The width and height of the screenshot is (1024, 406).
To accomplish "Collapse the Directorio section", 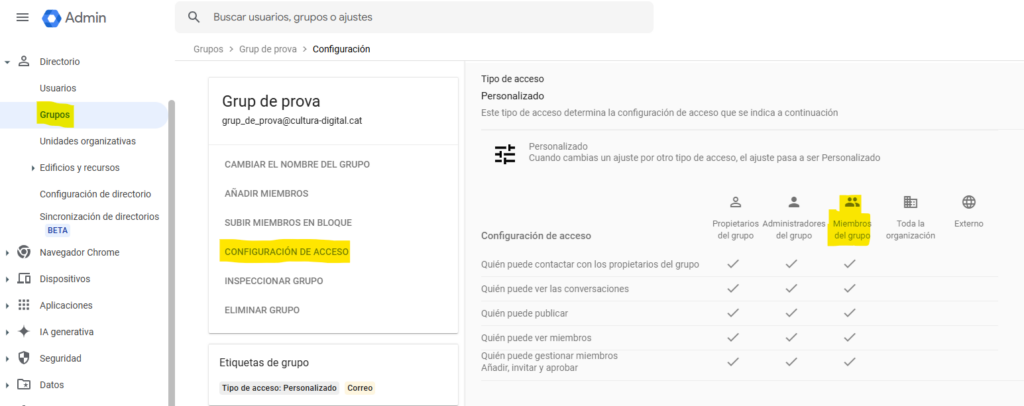I will click(8, 62).
